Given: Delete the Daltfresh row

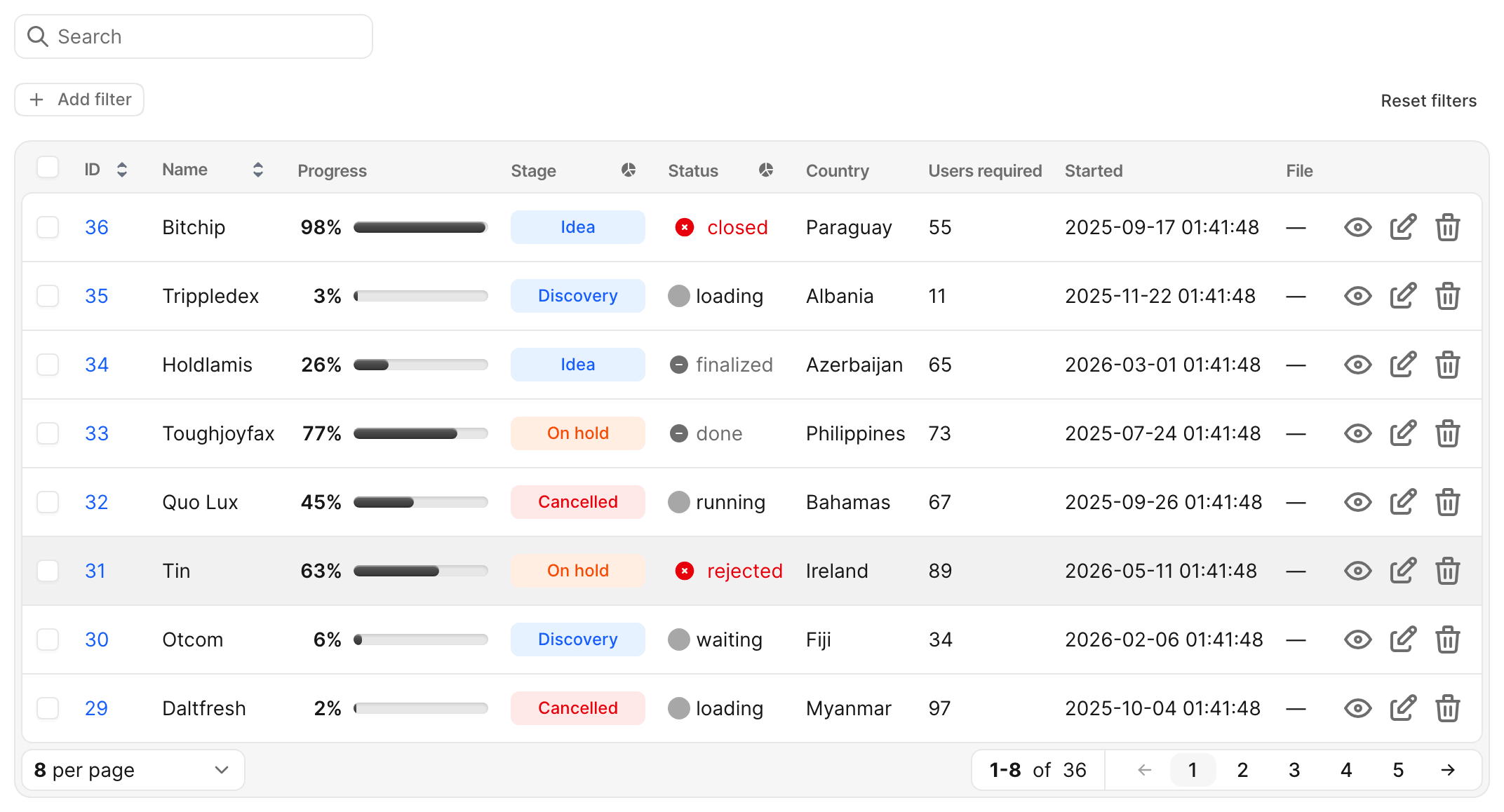Looking at the screenshot, I should click(1447, 708).
